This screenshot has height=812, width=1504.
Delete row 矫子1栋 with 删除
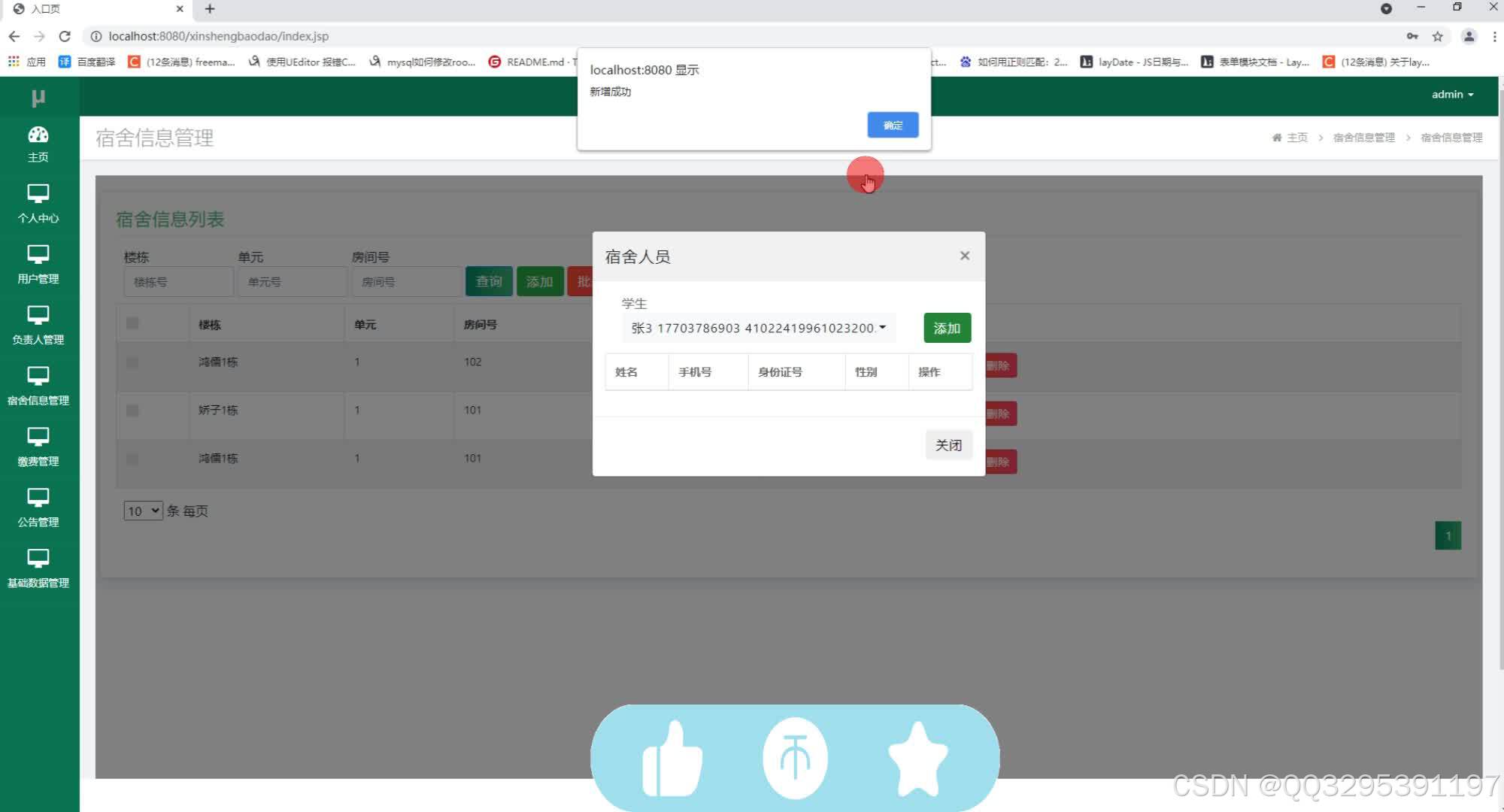coord(1000,414)
